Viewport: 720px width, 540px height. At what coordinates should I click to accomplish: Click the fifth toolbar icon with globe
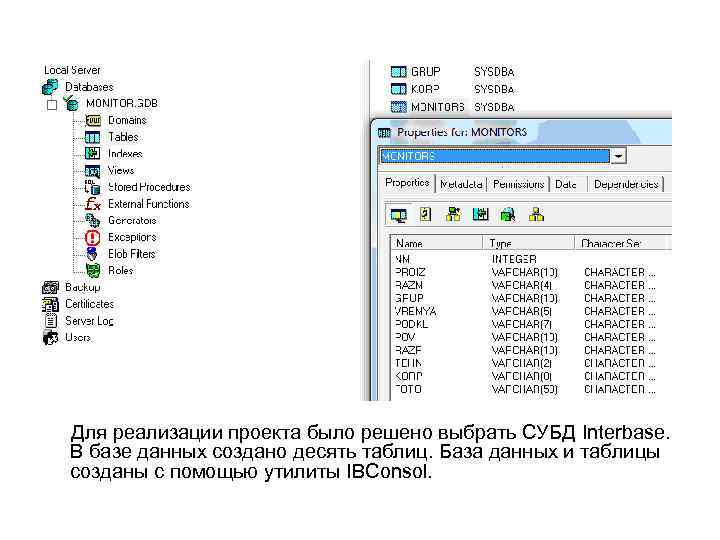click(x=508, y=214)
